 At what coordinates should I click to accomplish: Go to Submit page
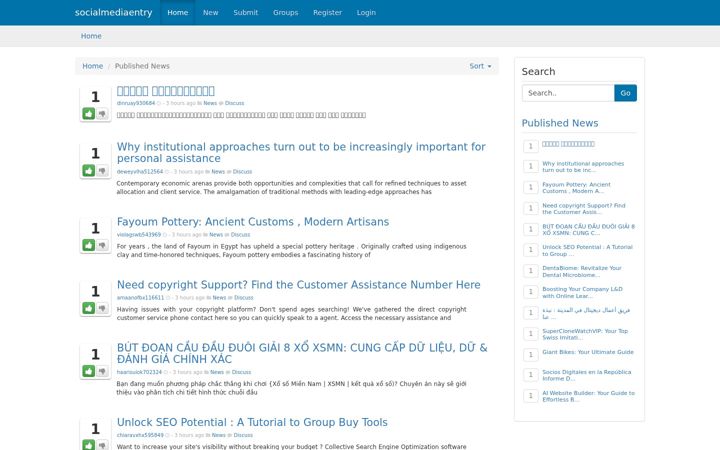(246, 12)
